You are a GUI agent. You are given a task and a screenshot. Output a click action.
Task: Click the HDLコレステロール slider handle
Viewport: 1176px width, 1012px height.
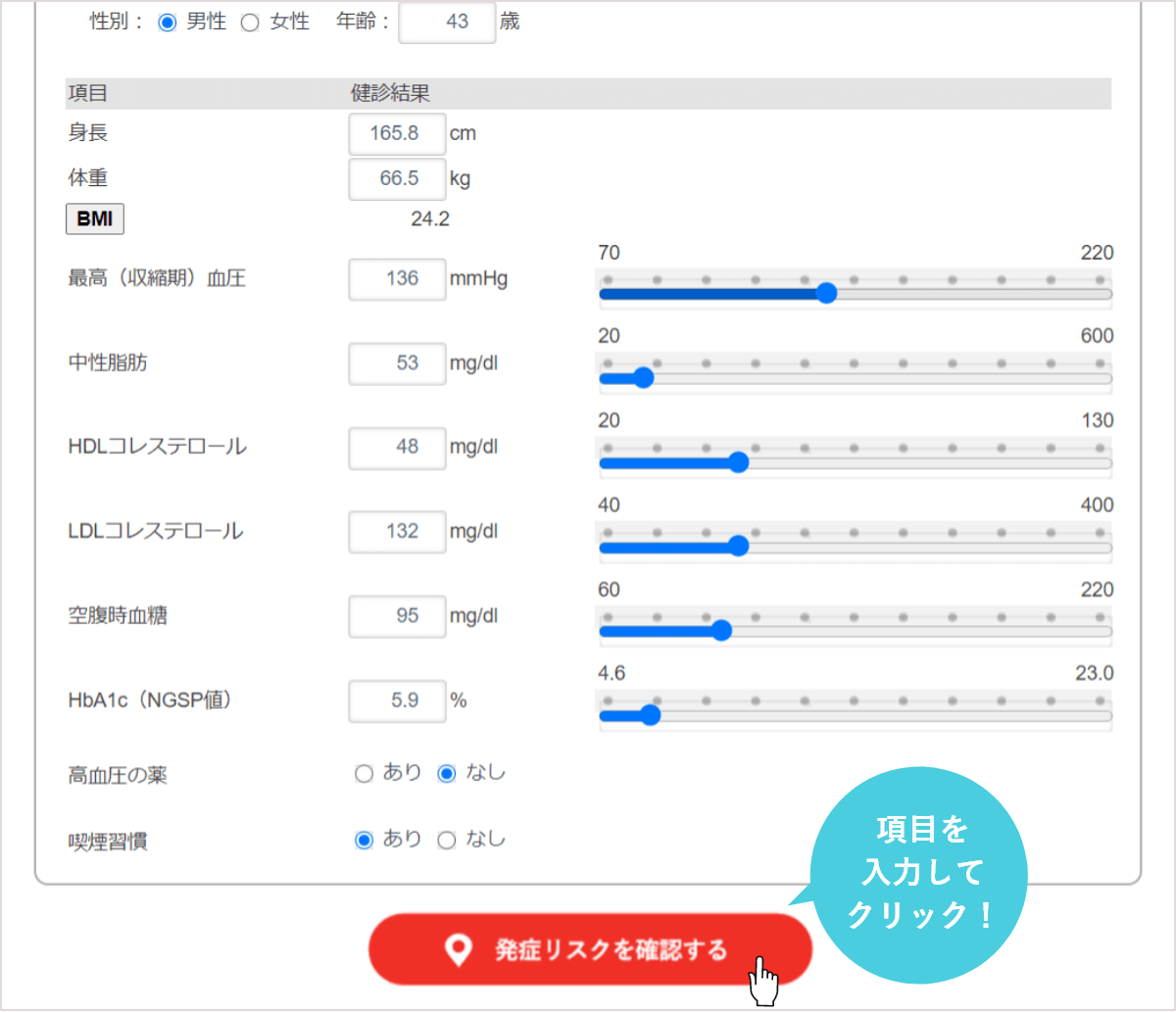point(739,461)
